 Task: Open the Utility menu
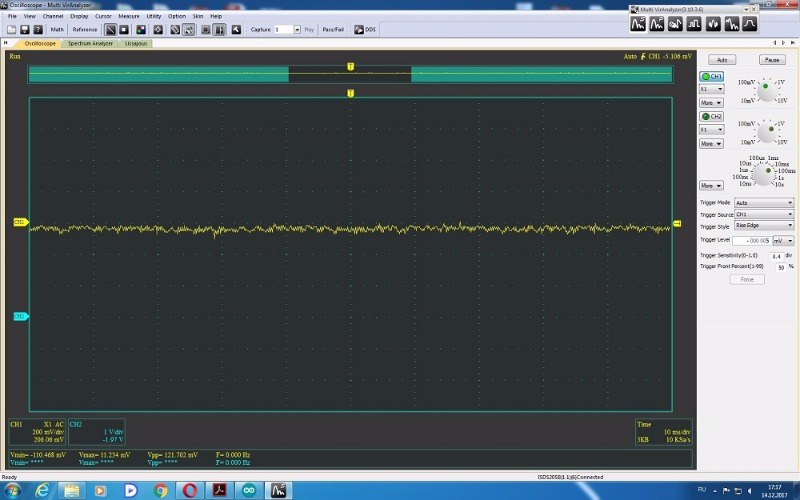[x=154, y=16]
